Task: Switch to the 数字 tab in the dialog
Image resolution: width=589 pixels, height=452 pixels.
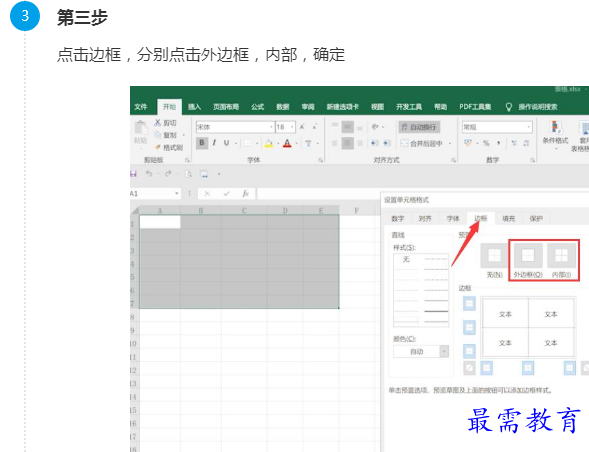Action: (x=397, y=219)
